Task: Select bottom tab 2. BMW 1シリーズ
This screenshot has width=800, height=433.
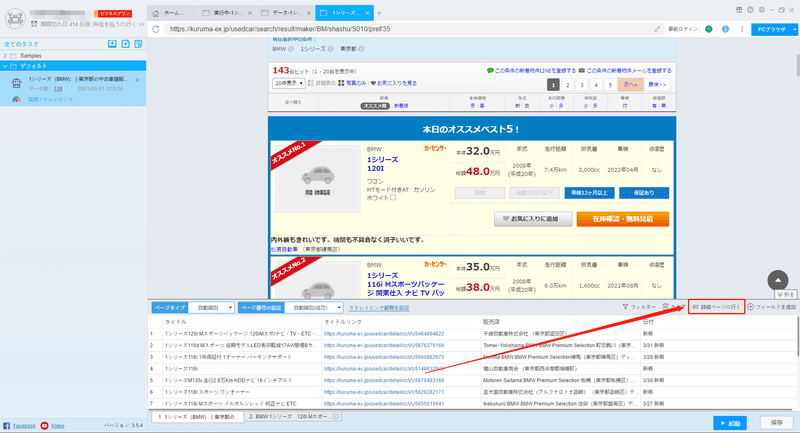Action: coord(293,417)
